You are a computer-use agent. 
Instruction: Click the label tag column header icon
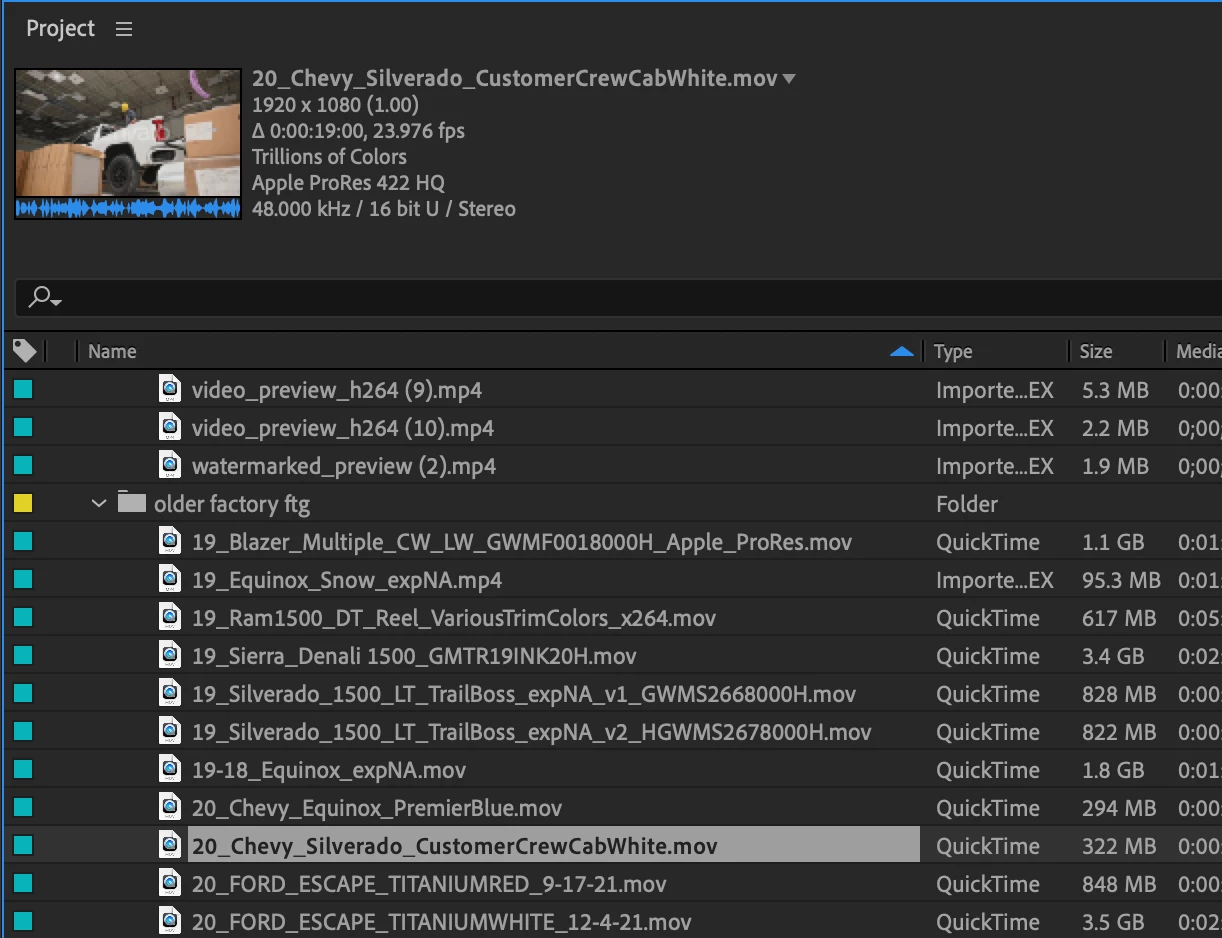(x=25, y=351)
